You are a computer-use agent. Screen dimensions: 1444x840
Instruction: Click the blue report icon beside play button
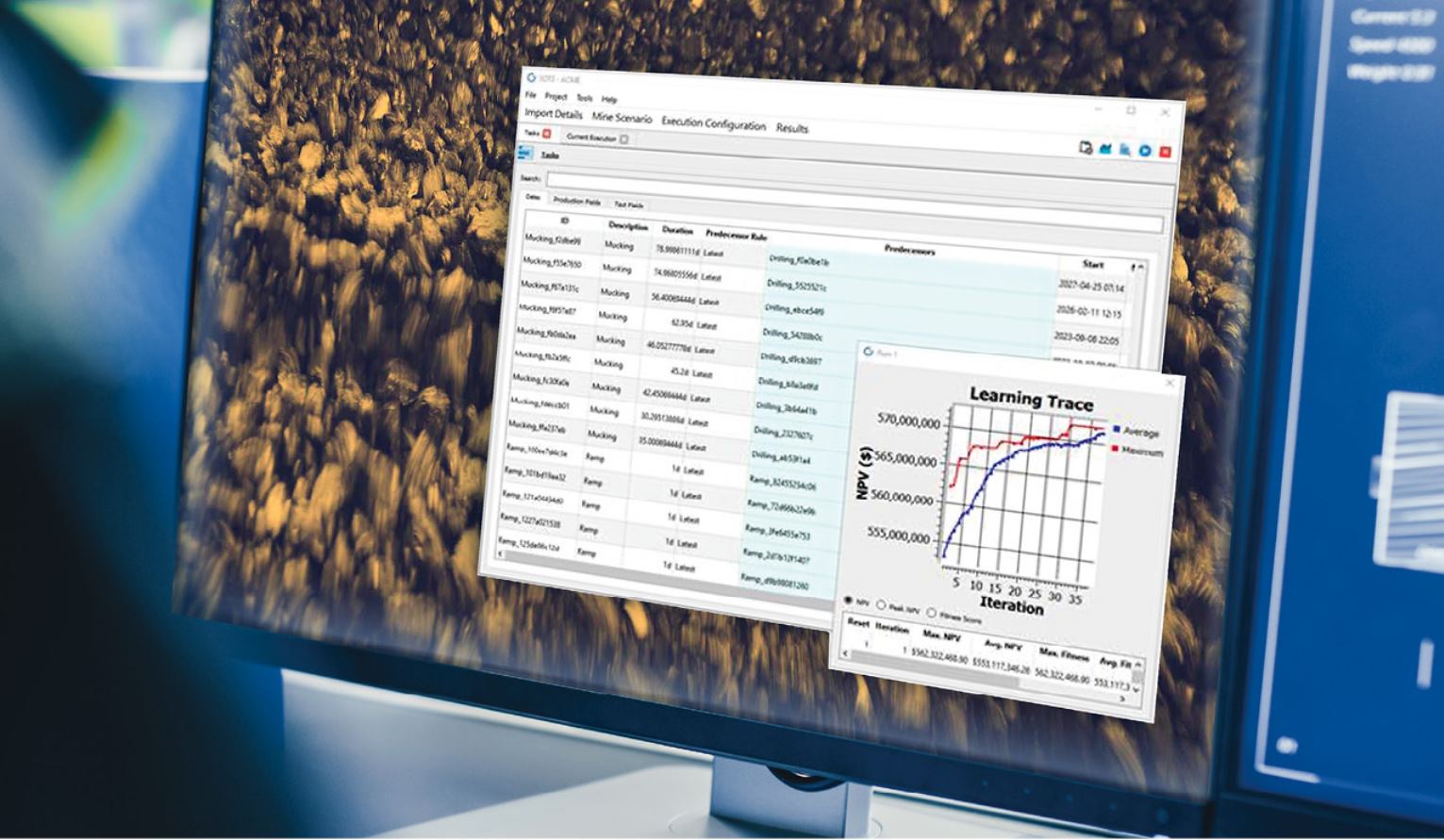click(x=1125, y=149)
